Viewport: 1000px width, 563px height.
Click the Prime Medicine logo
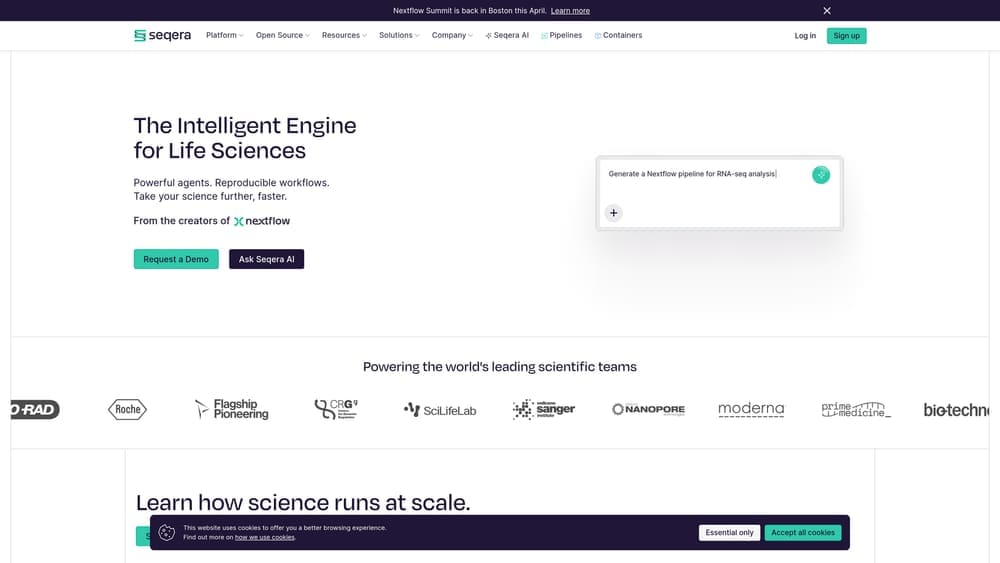pyautogui.click(x=856, y=409)
